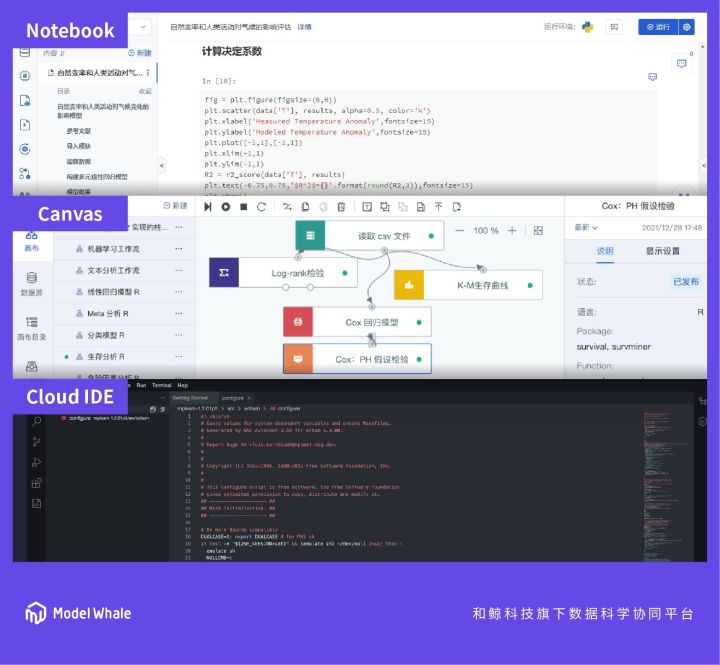Click the circular sync icon in Notebook left sidebar
Image resolution: width=720 pixels, height=665 pixels.
pyautogui.click(x=25, y=149)
